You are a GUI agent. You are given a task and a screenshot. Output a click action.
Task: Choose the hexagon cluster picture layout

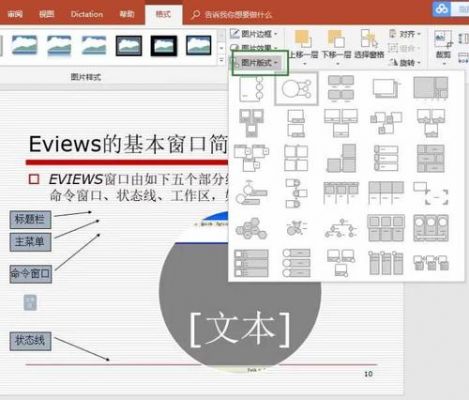251,228
